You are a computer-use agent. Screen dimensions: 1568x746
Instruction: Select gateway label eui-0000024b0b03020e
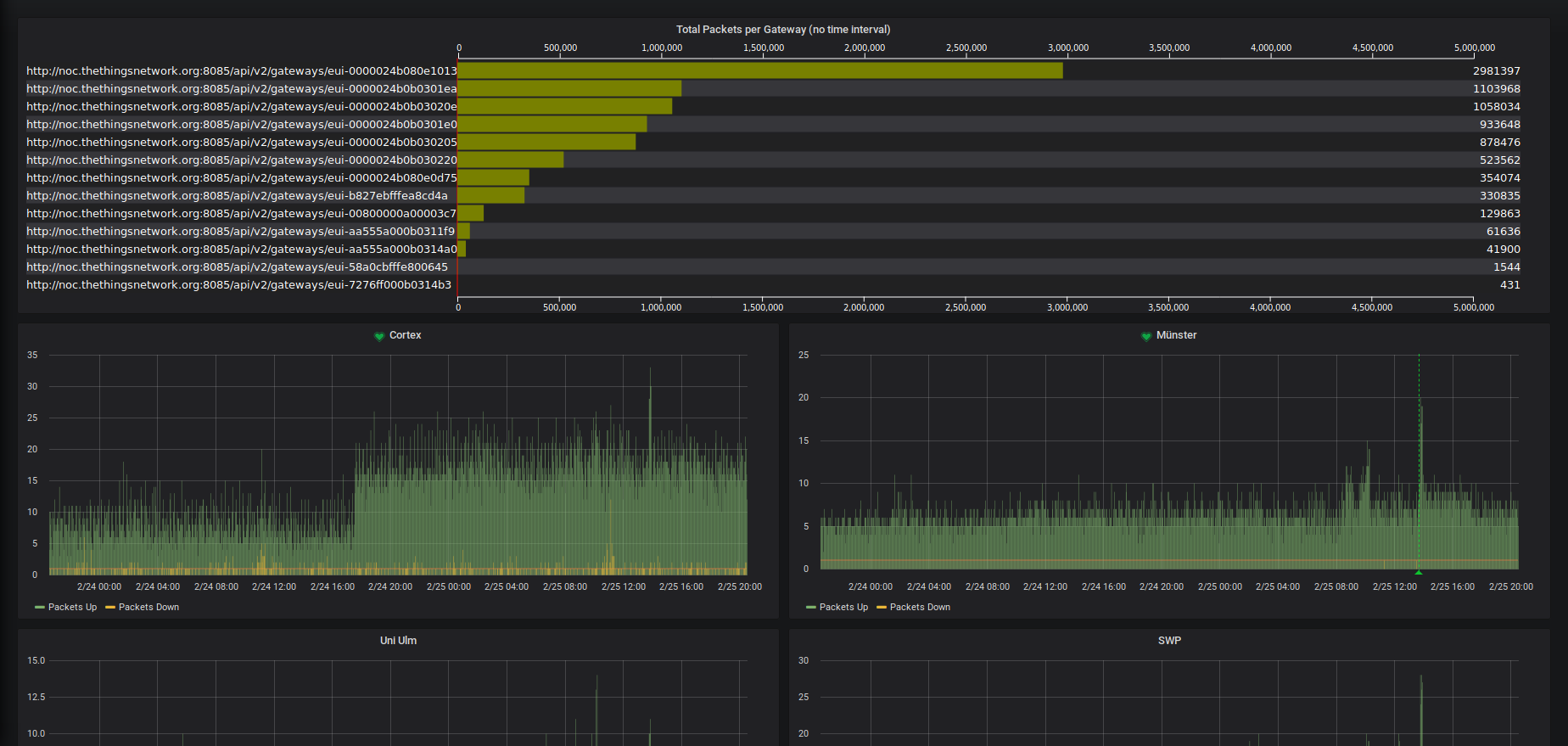pos(242,107)
